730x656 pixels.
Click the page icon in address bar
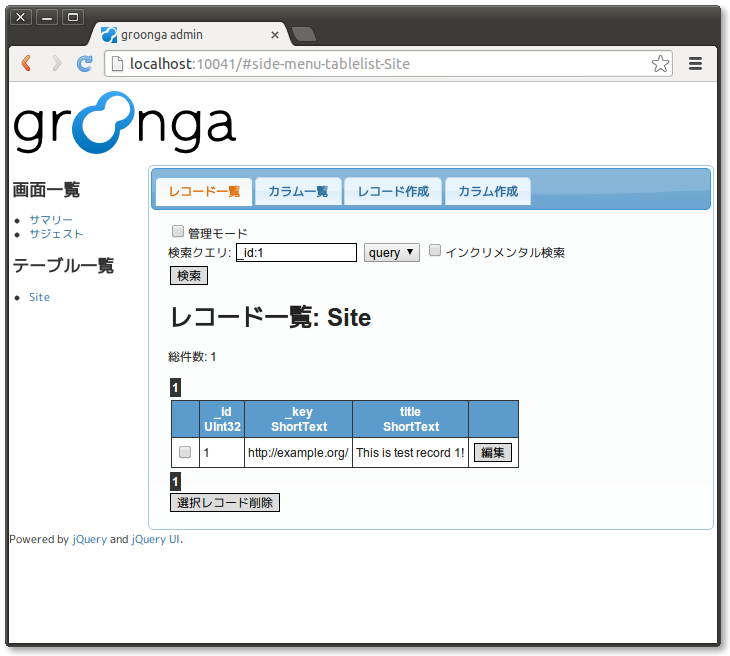click(117, 64)
